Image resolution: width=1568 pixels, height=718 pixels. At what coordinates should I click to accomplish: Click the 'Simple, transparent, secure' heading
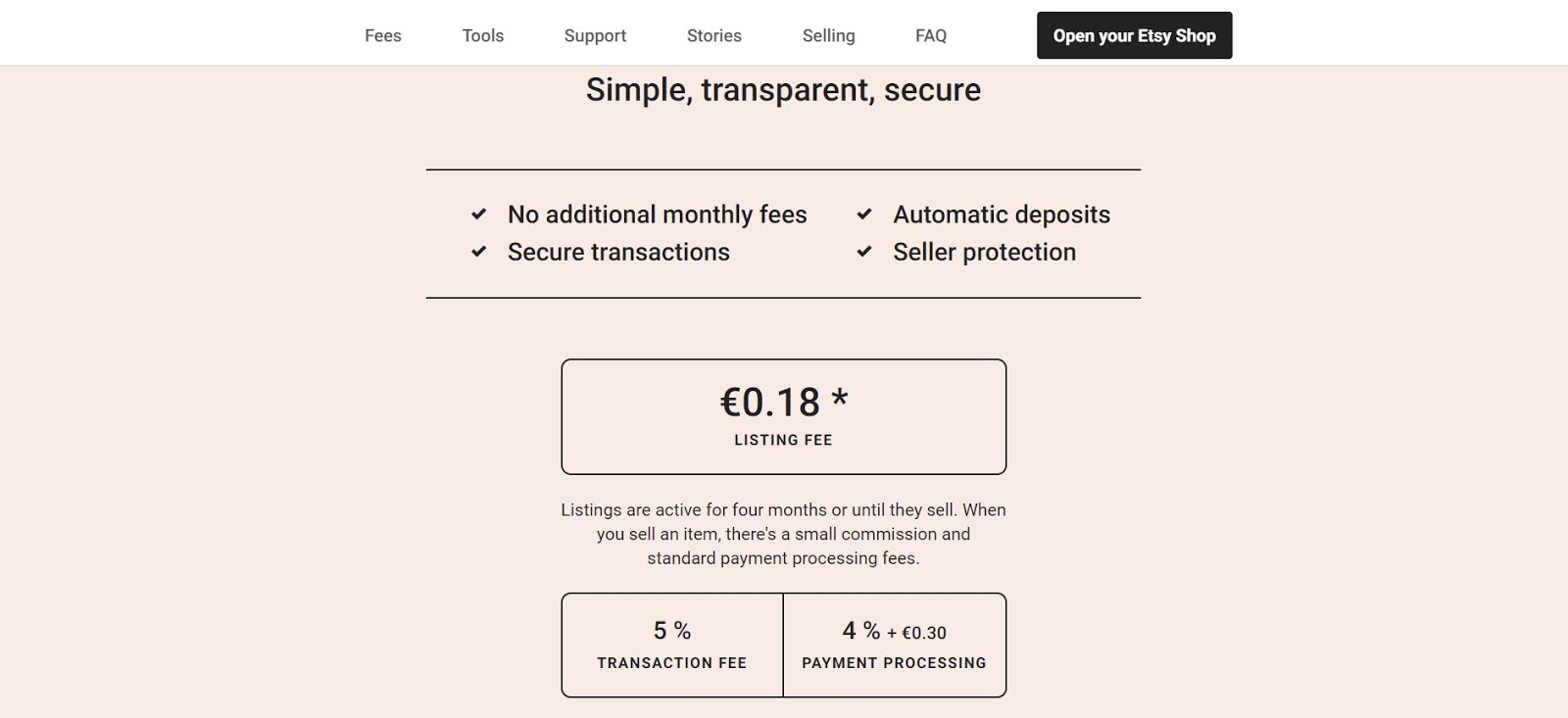pos(782,89)
